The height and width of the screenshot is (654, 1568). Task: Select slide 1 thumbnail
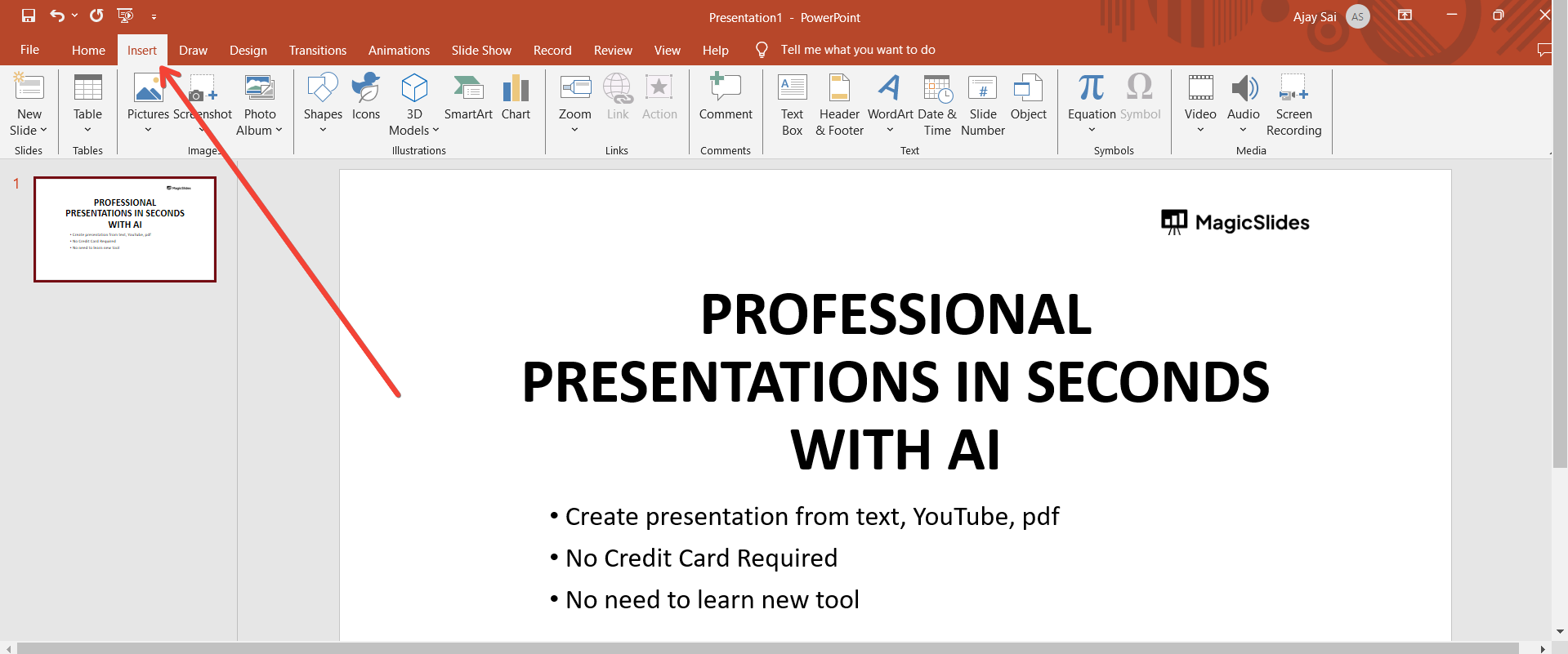tap(125, 229)
